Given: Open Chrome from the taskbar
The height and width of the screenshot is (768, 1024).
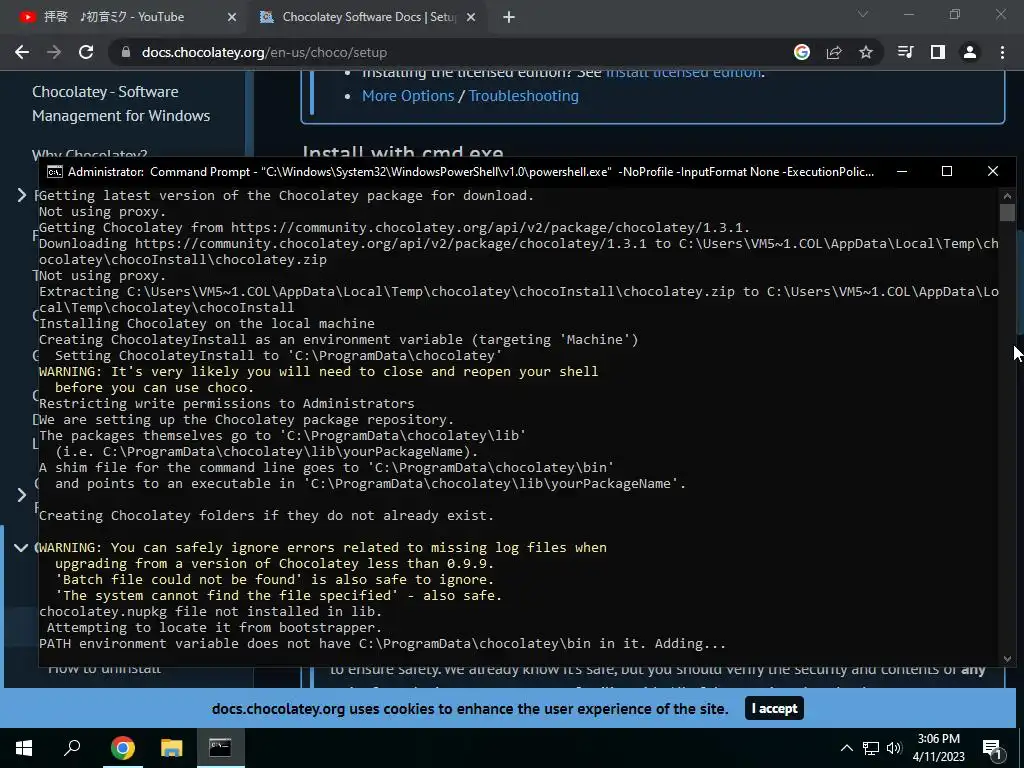Looking at the screenshot, I should pos(122,748).
